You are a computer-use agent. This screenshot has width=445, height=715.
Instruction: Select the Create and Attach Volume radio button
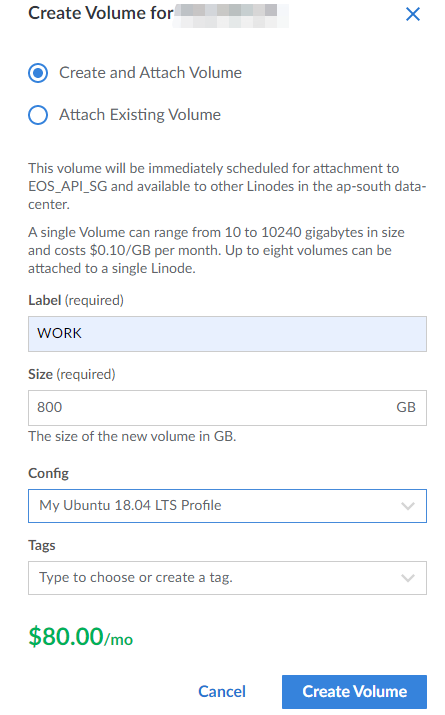(x=38, y=73)
